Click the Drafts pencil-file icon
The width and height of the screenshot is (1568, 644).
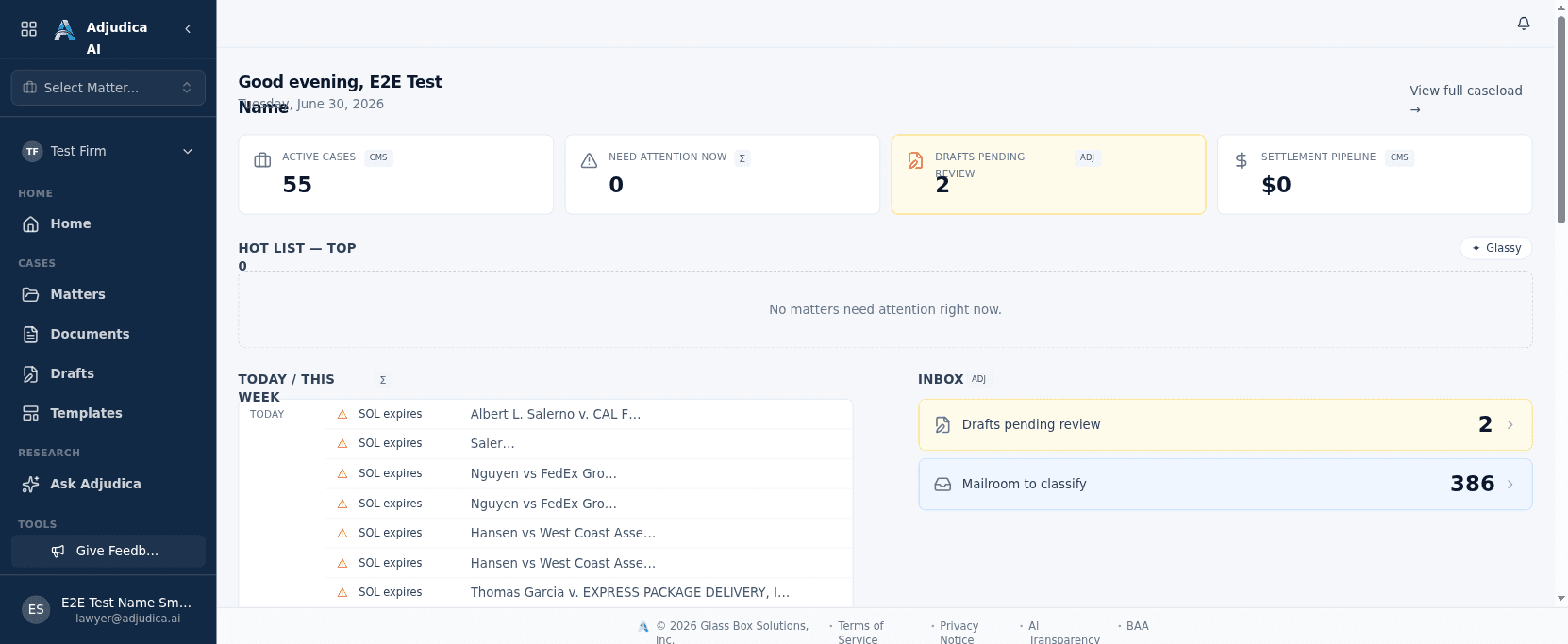point(31,374)
